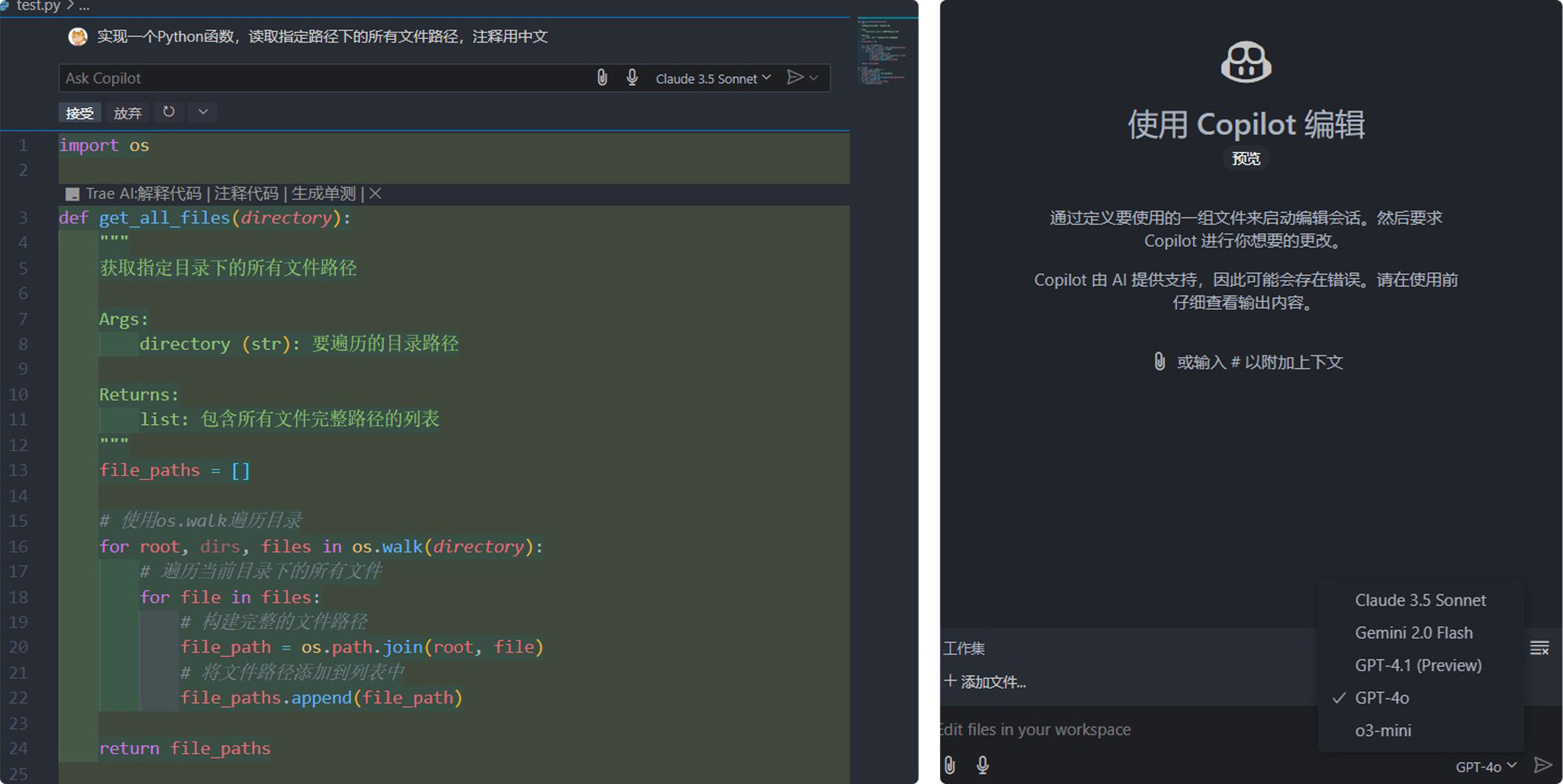Click the 工作集 working set header

pyautogui.click(x=963, y=648)
